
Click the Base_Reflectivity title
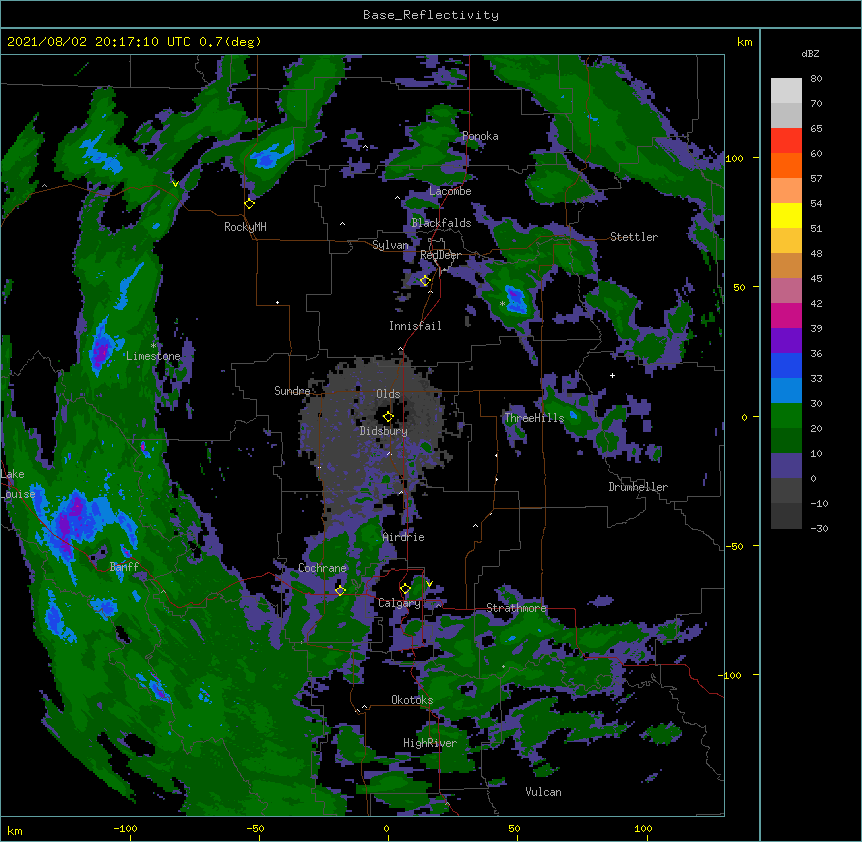pyautogui.click(x=431, y=15)
